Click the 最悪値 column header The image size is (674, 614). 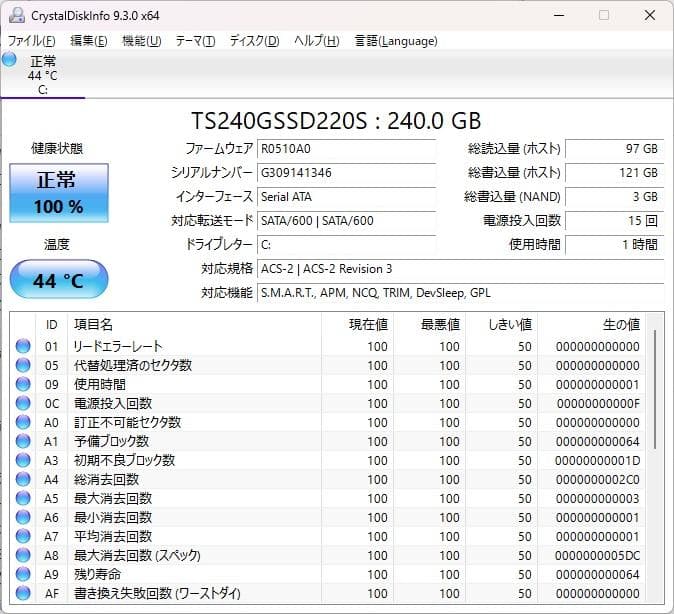429,324
